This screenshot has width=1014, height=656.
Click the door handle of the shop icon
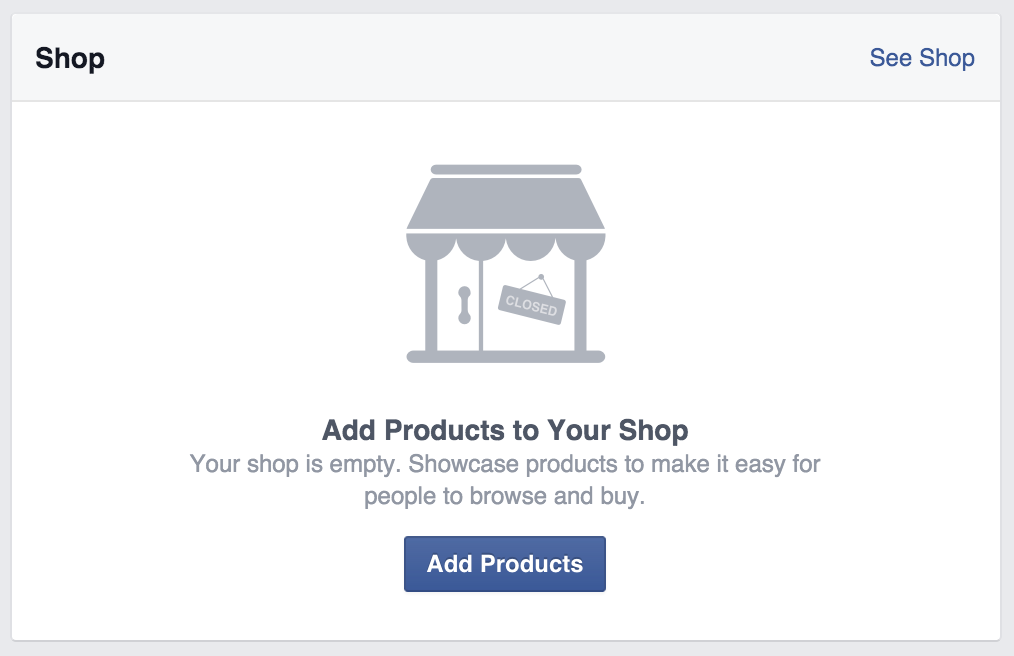pyautogui.click(x=464, y=305)
